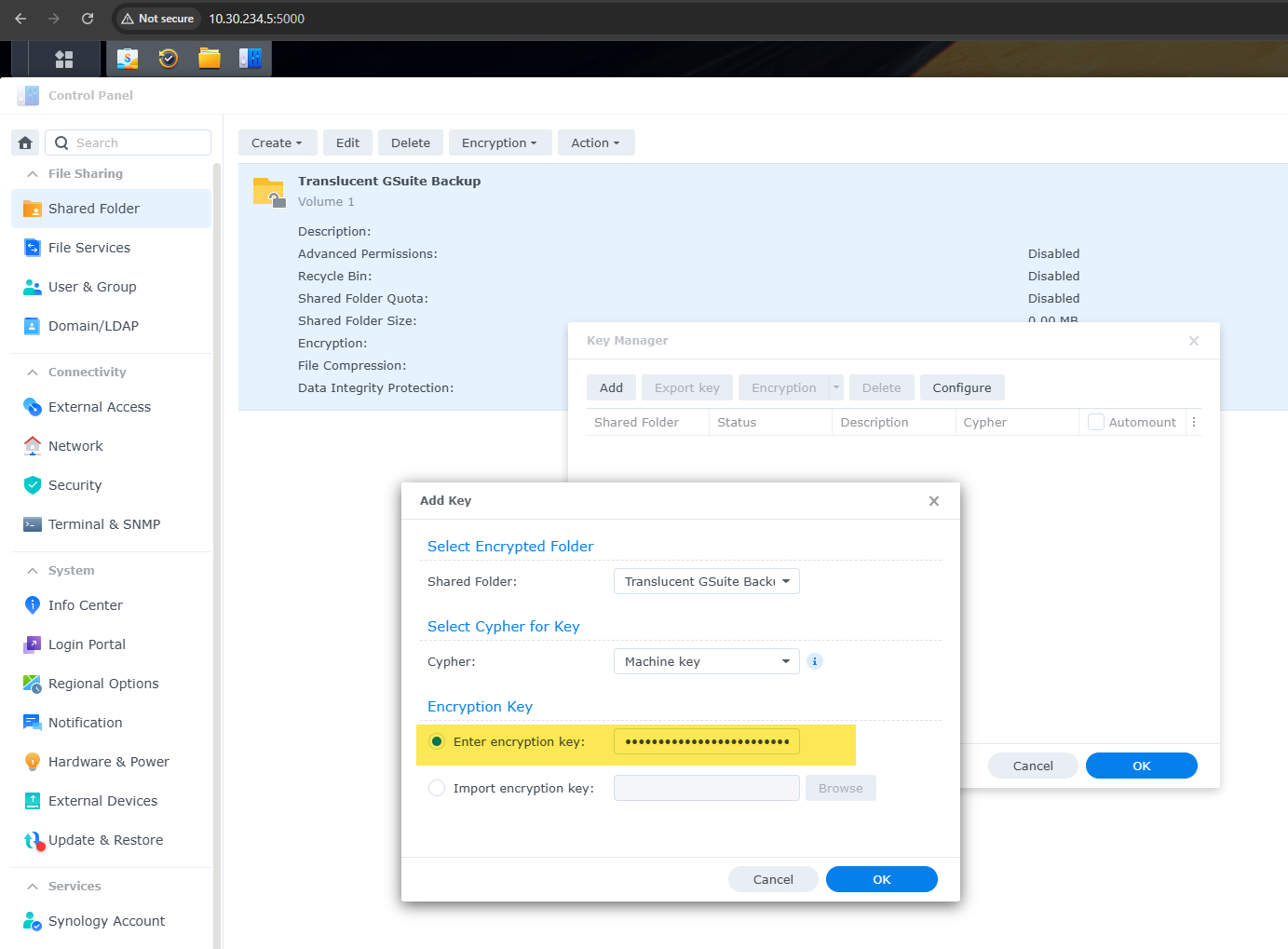
Task: Click the Synology Account icon
Action: point(33,921)
